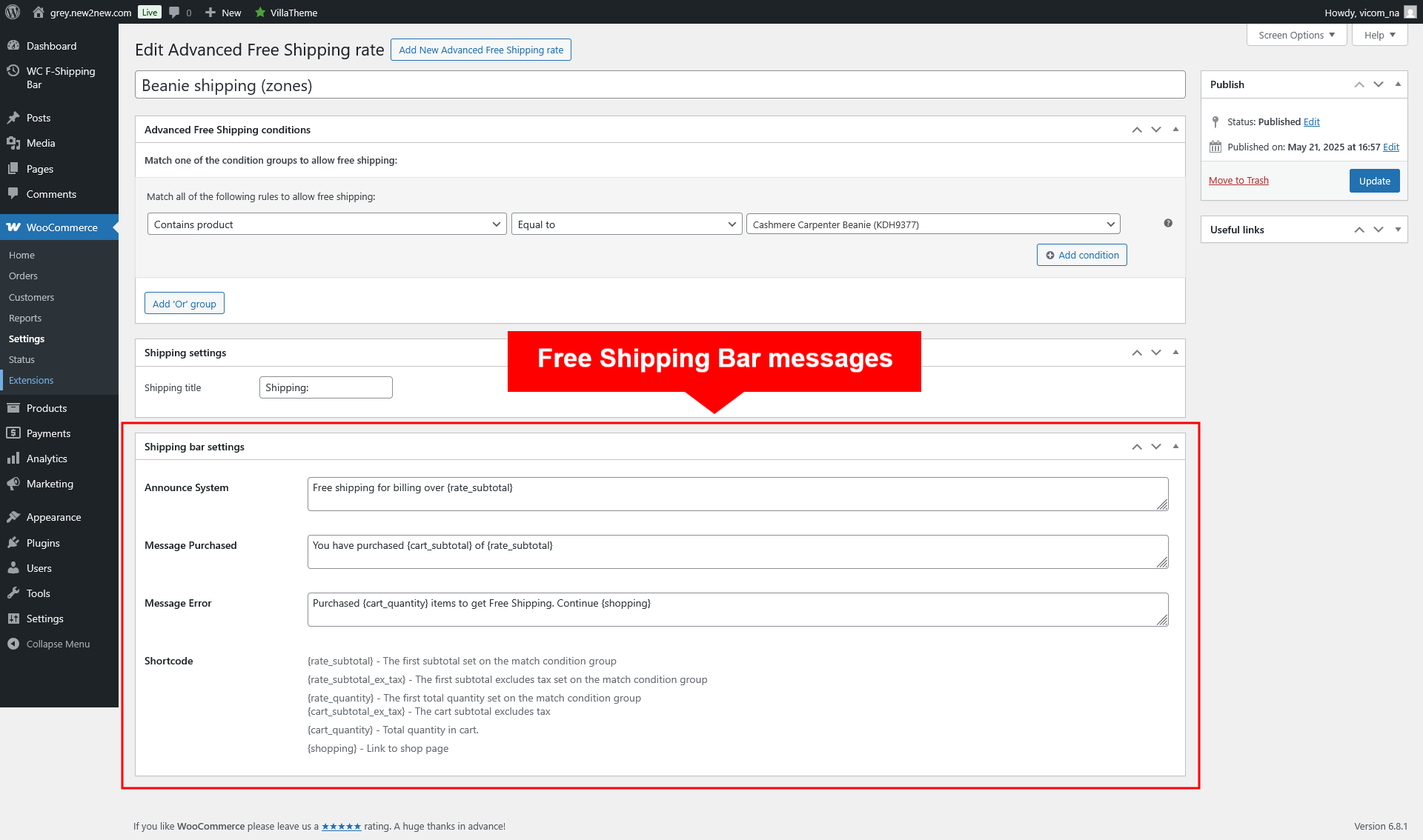Toggle Advanced Free Shipping conditions panel

click(1175, 130)
